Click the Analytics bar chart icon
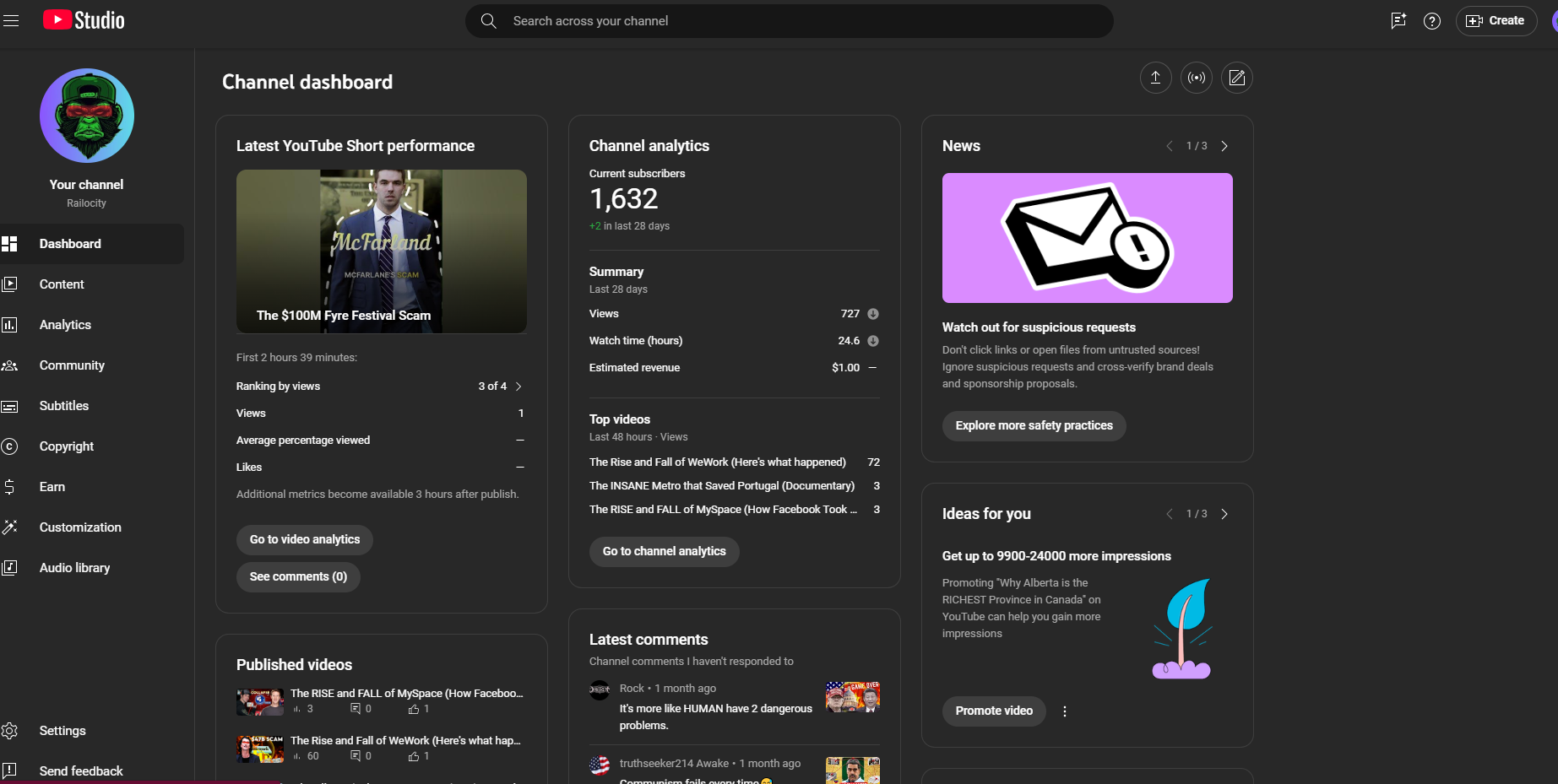 pos(9,325)
